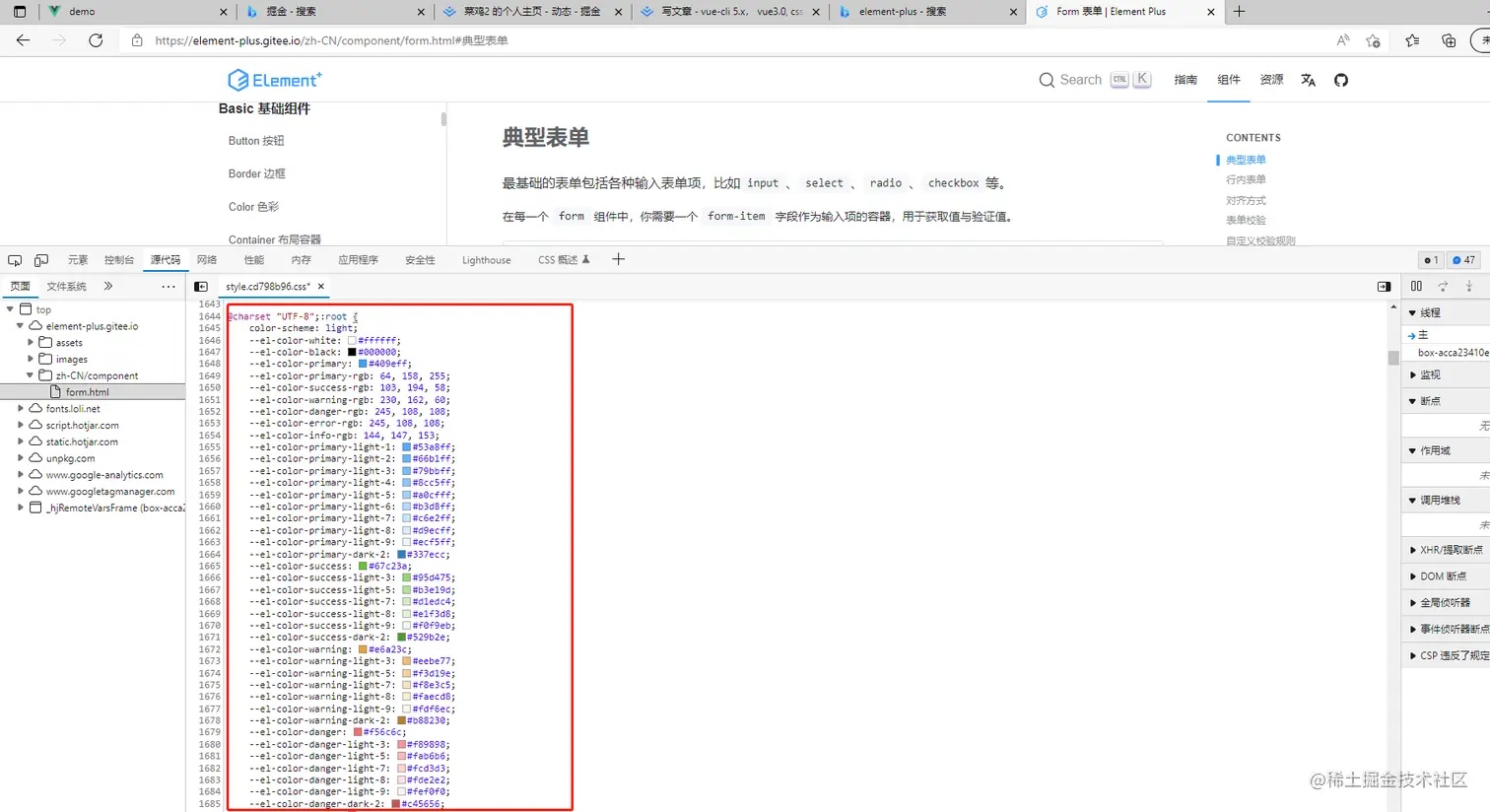Open the navigator three-dot options menu
The image size is (1490, 812).
(x=169, y=287)
